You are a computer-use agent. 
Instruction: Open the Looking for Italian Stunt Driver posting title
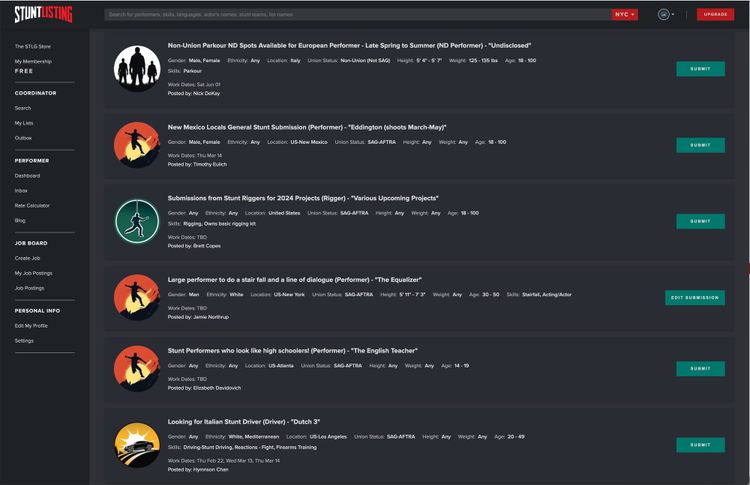click(x=243, y=422)
